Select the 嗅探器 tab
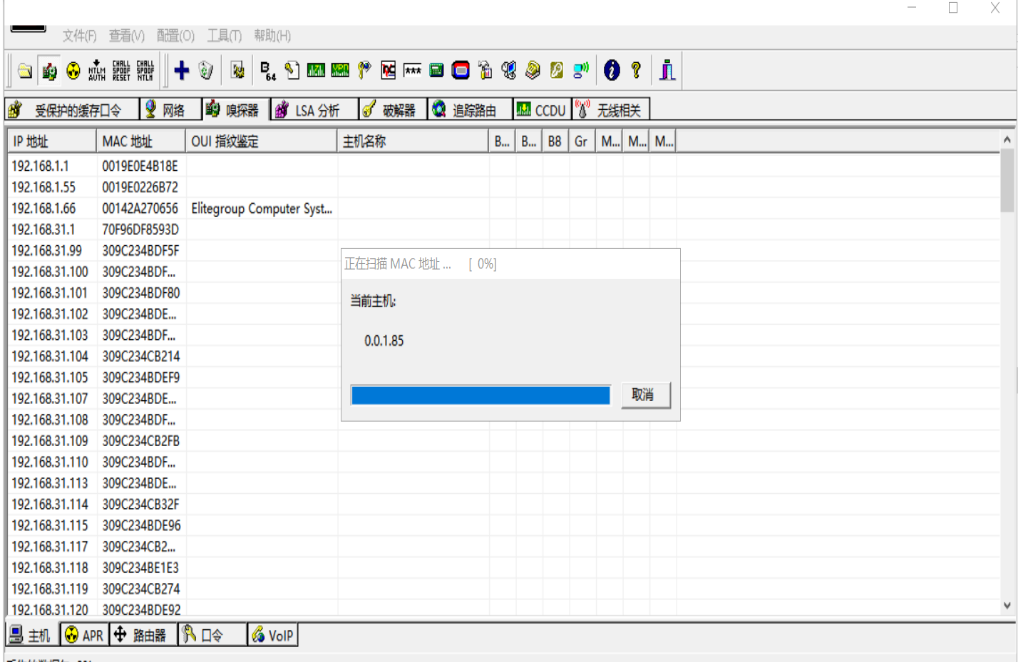 click(x=235, y=110)
